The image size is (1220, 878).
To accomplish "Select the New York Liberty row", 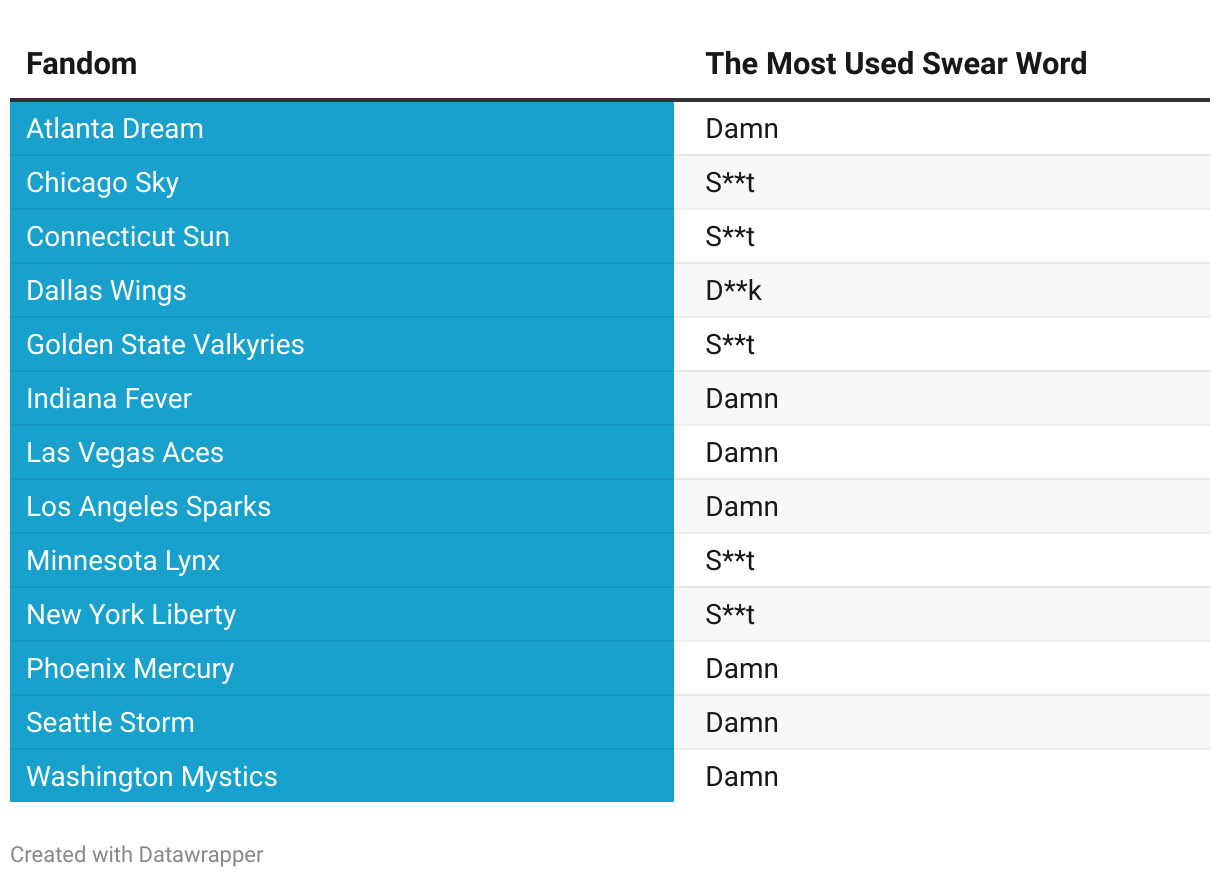I will click(x=610, y=615).
